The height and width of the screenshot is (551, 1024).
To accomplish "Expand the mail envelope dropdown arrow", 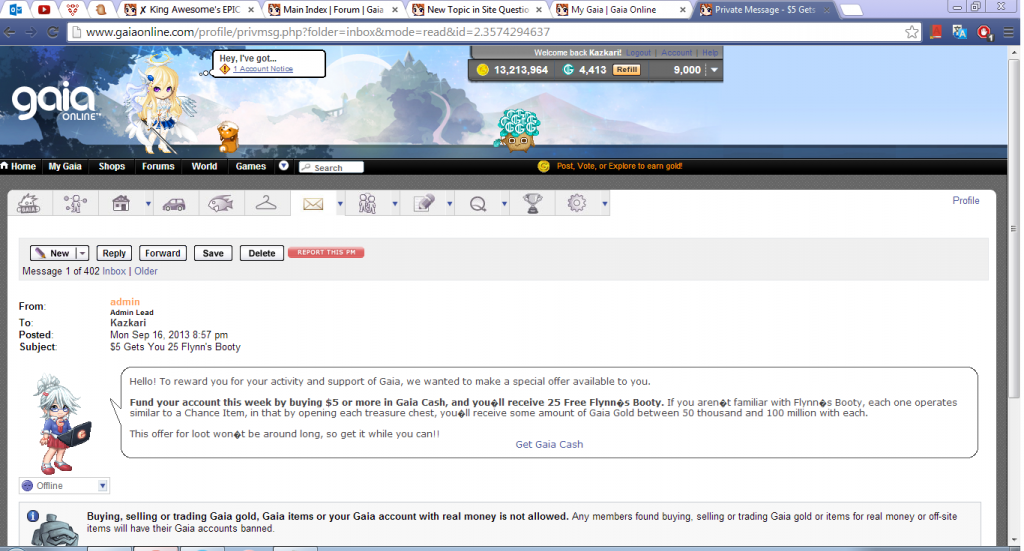I will (x=340, y=204).
